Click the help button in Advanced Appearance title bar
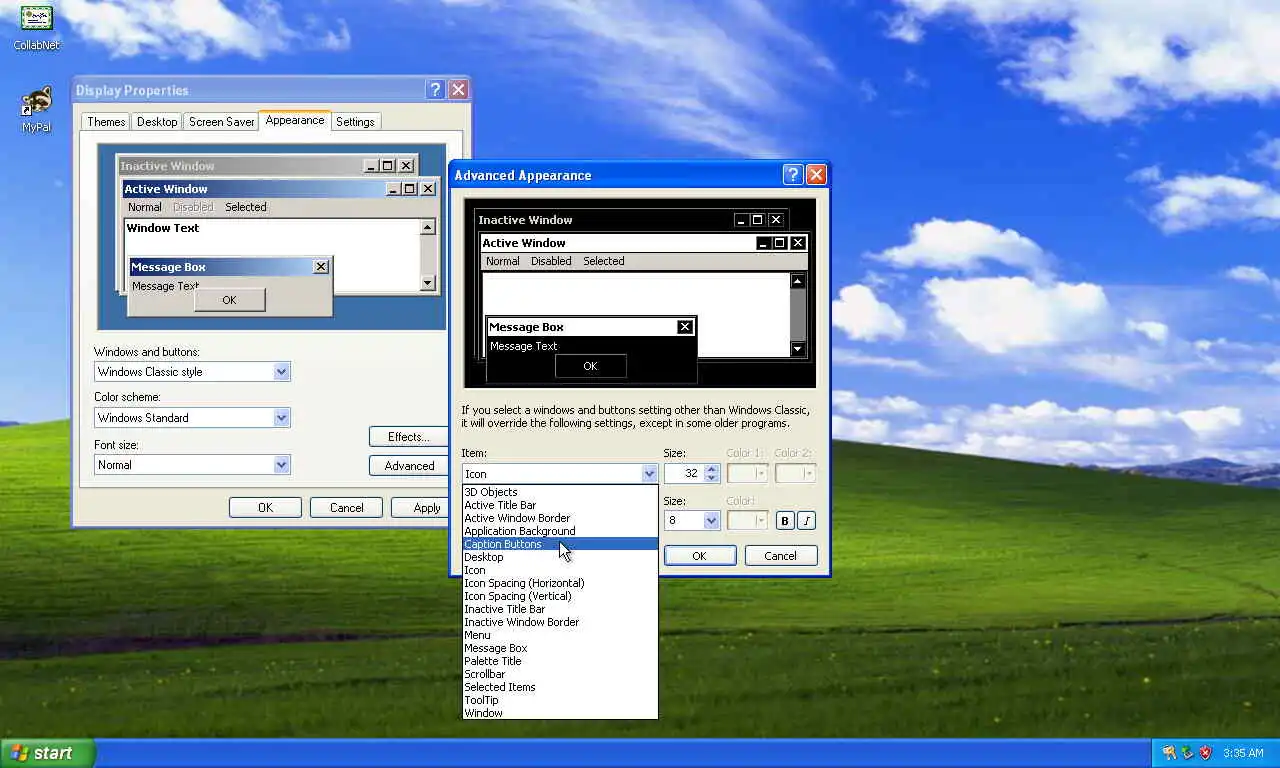 793,175
